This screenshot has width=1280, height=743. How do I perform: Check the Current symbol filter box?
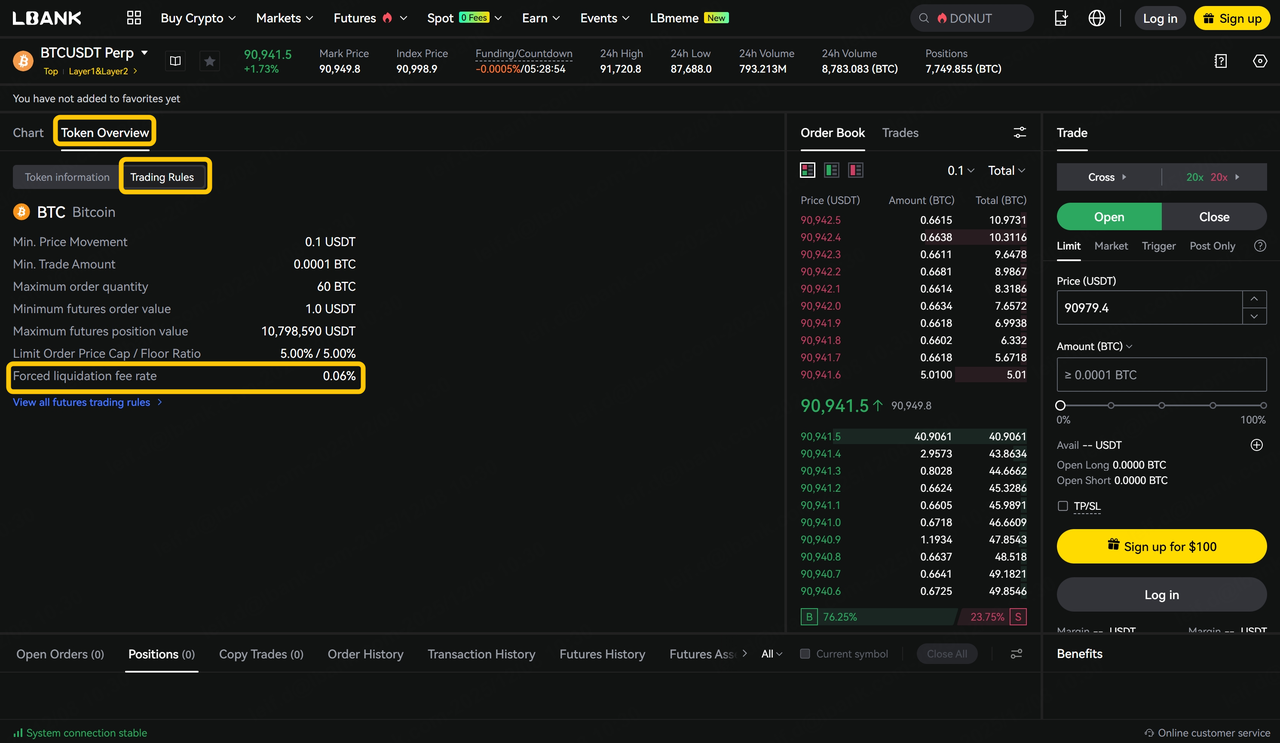(805, 654)
